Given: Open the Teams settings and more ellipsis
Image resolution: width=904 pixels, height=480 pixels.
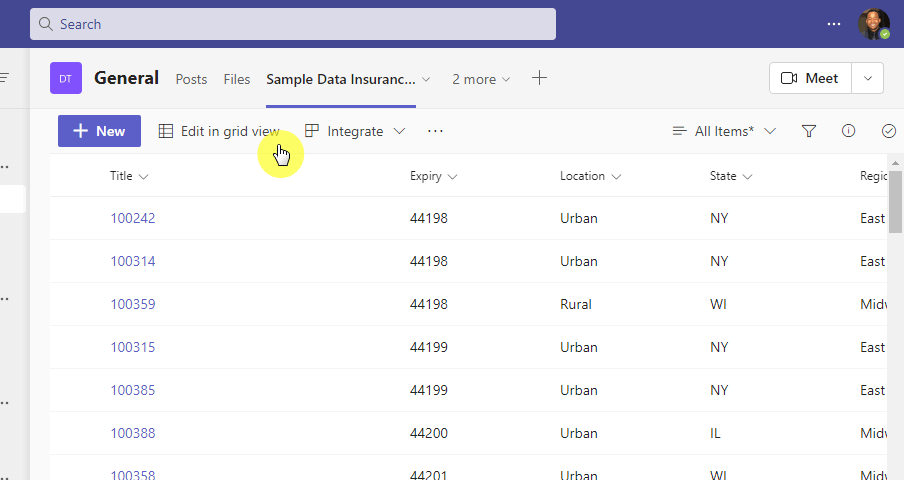Looking at the screenshot, I should pos(834,24).
